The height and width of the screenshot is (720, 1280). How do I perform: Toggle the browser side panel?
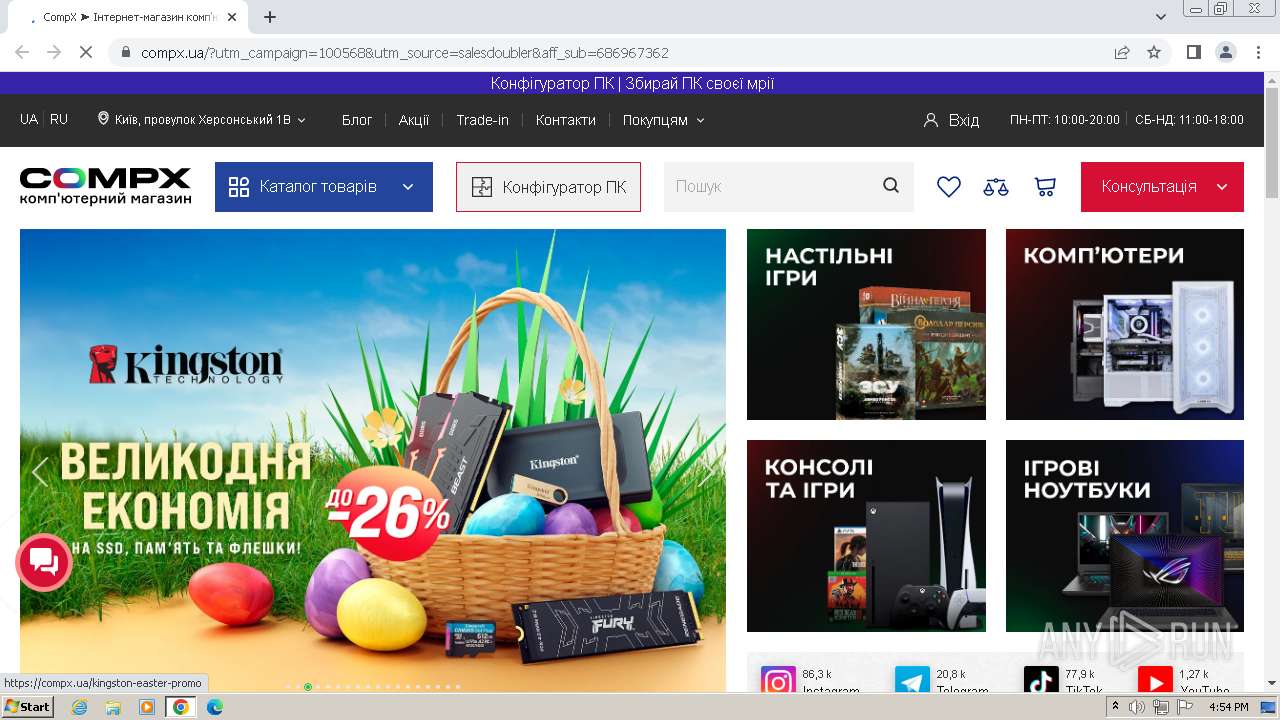[1193, 52]
